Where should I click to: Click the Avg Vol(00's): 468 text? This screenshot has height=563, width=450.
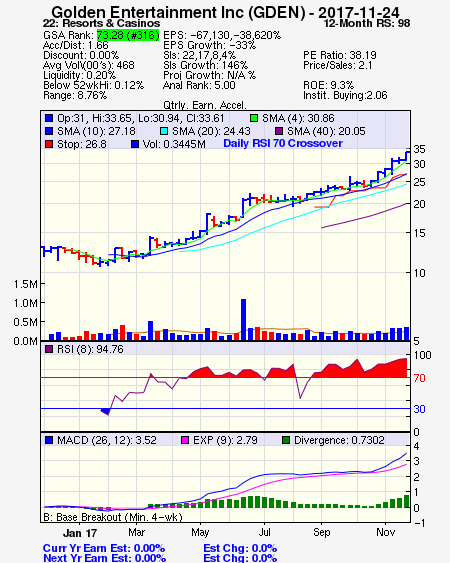(89, 65)
